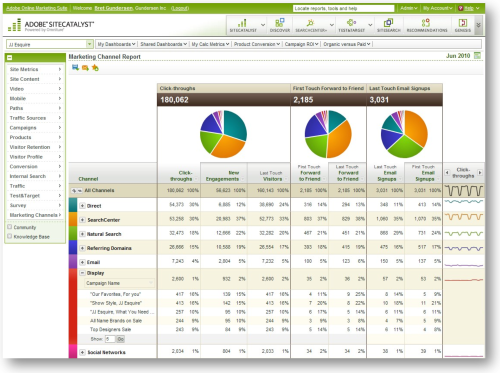Open the SiteCatalyst dropdown arrow
The height and width of the screenshot is (373, 500).
[x=263, y=25]
